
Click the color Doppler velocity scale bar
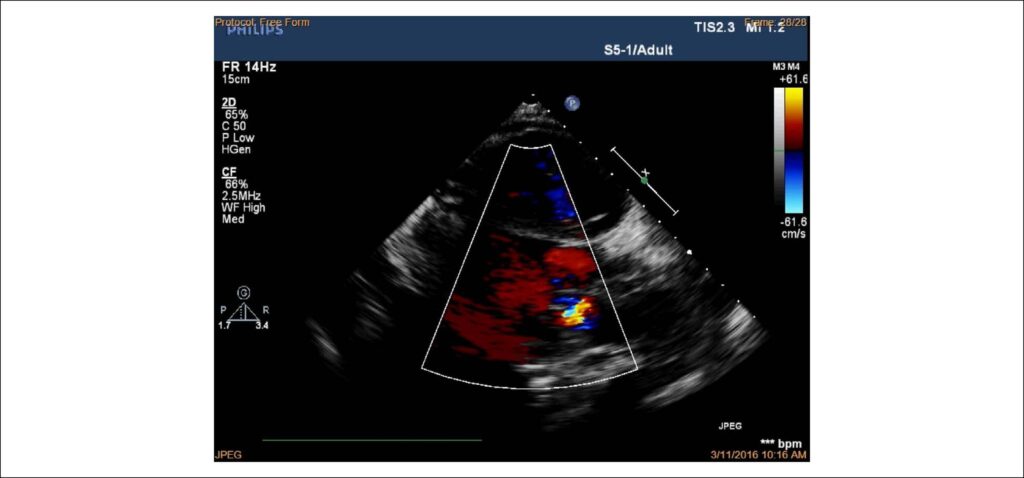793,151
